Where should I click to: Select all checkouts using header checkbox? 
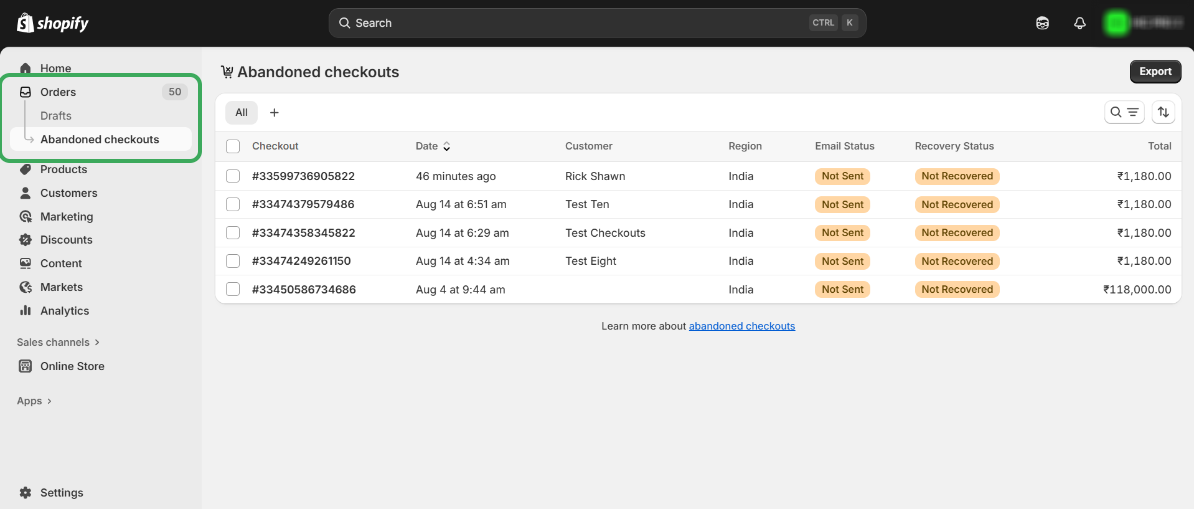tap(233, 146)
